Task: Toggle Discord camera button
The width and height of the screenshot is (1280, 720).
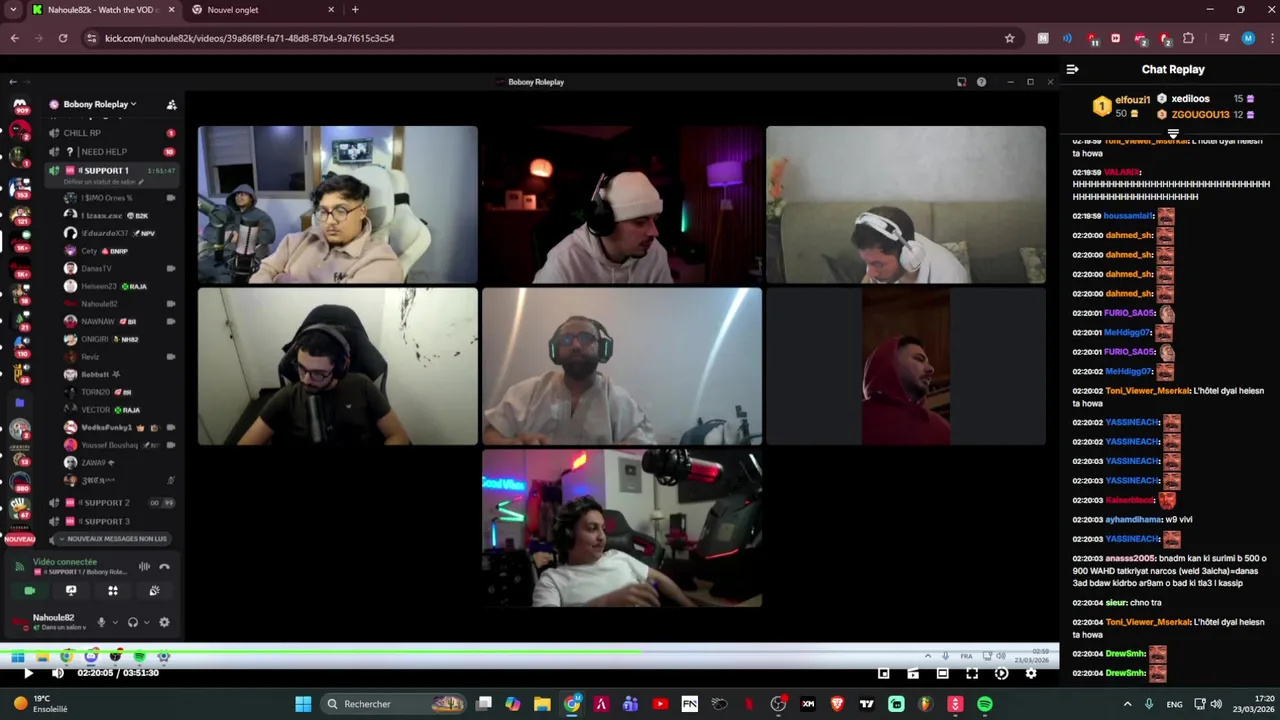Action: coord(29,591)
